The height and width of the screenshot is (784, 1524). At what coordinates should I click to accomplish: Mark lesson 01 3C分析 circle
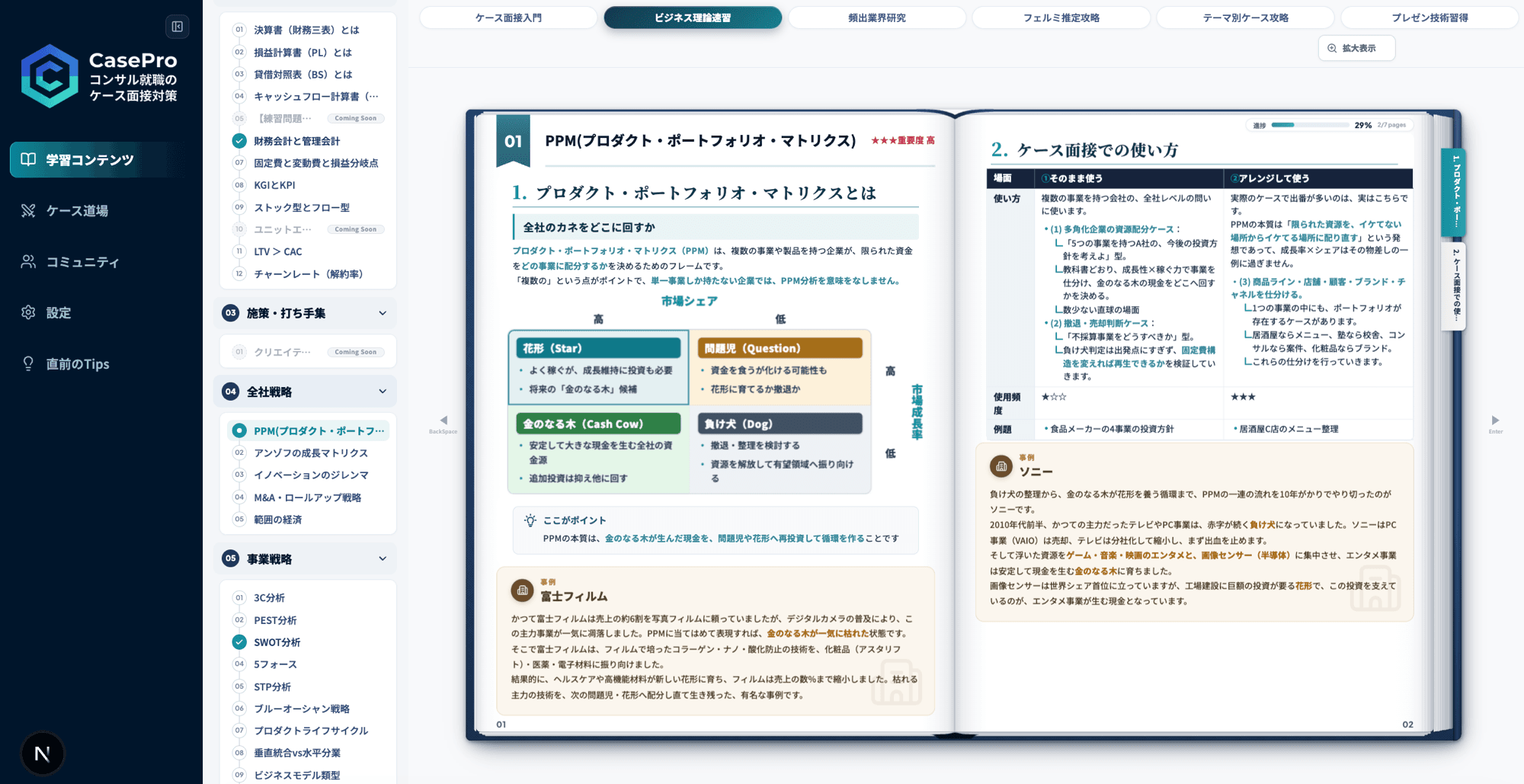[239, 598]
